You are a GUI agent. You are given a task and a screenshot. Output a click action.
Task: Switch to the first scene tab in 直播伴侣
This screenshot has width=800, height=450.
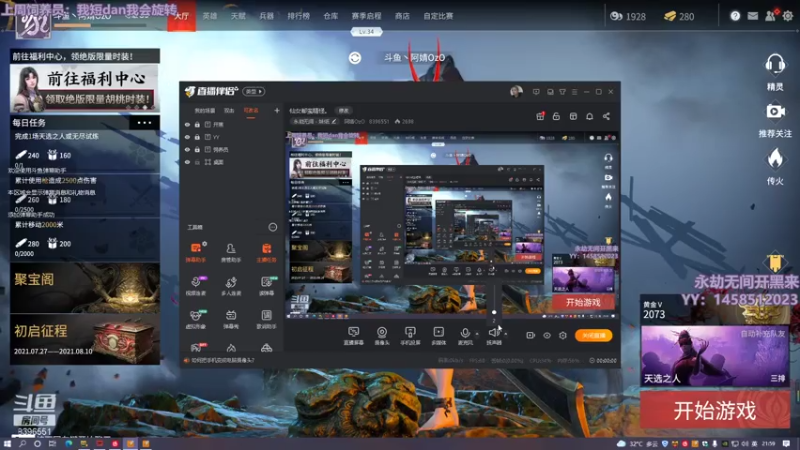(204, 110)
